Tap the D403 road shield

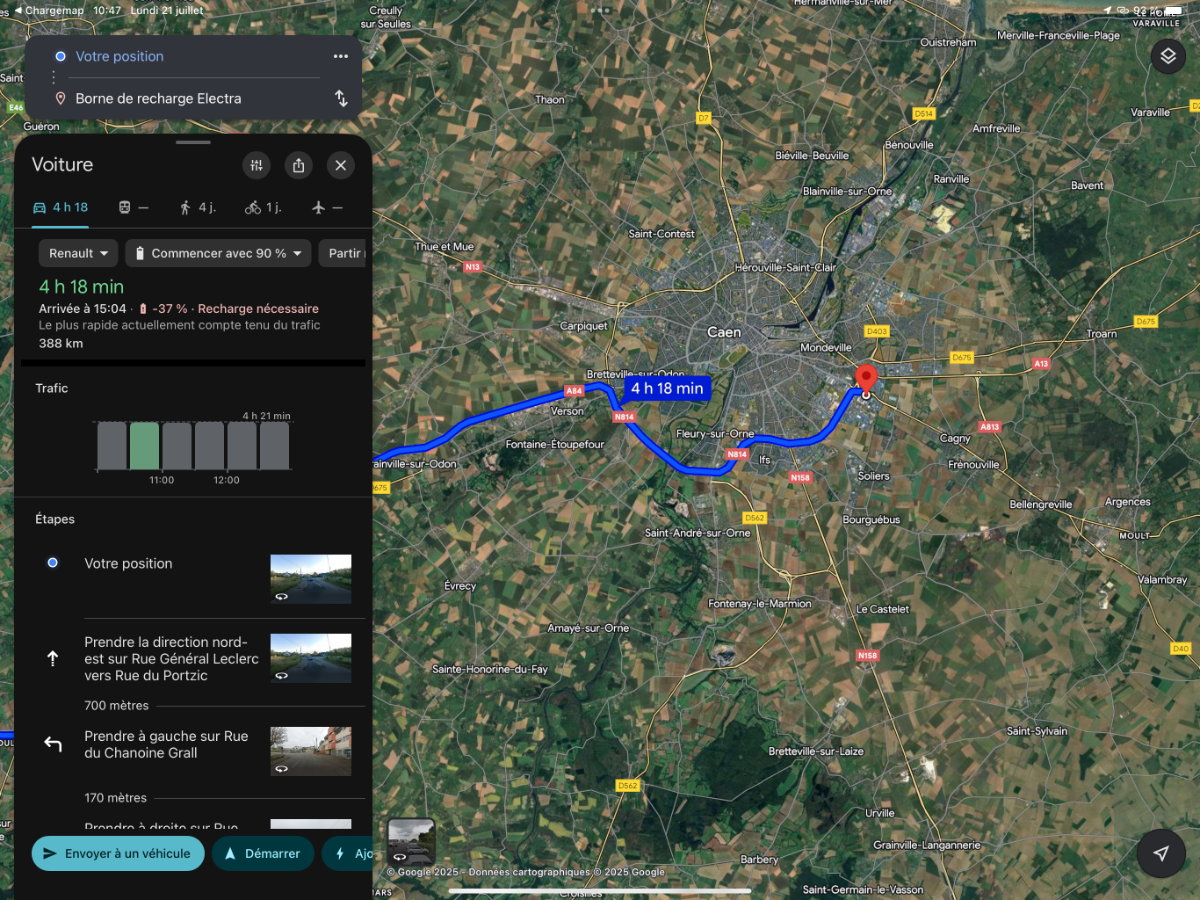pyautogui.click(x=877, y=331)
